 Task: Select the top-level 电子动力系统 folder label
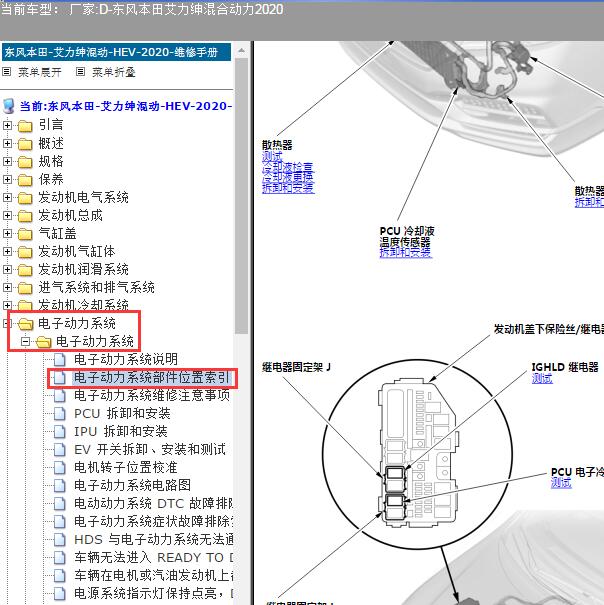(x=77, y=323)
